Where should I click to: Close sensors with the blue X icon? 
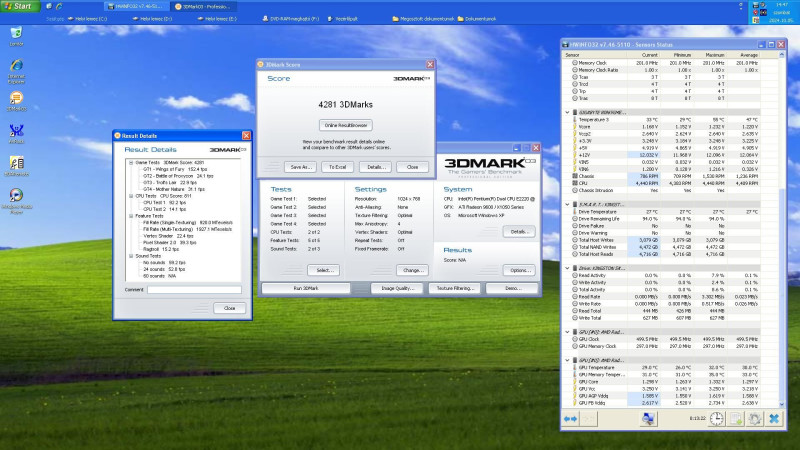pyautogui.click(x=775, y=417)
